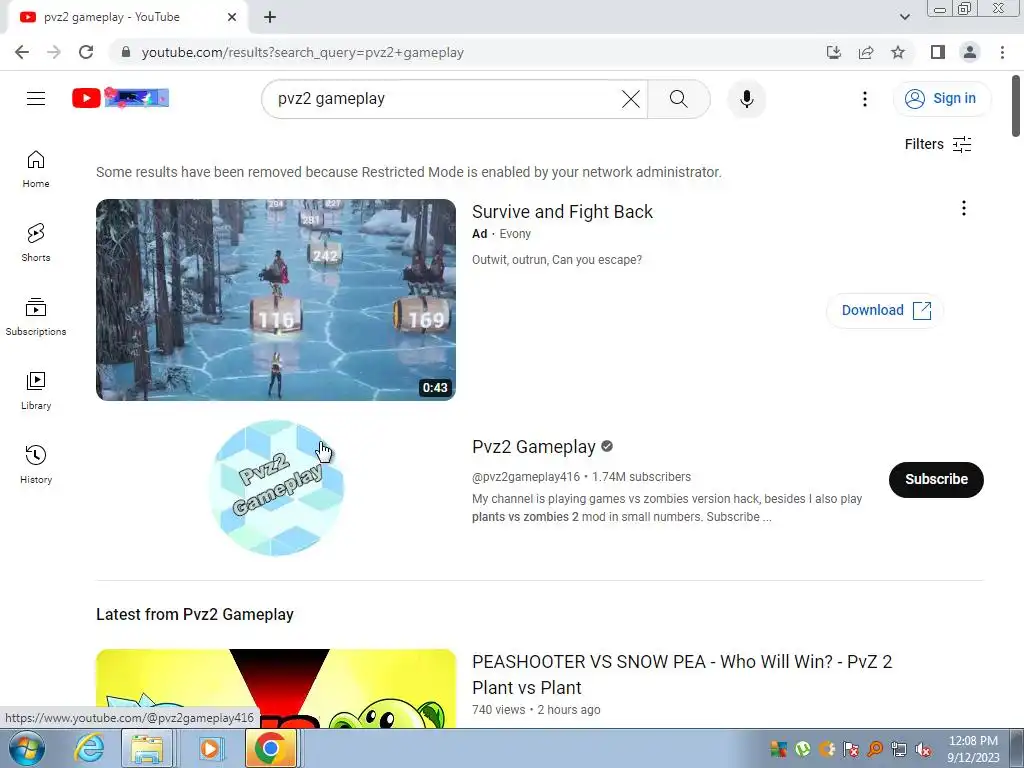Open the Survive and Fight Back ad thumbnail
Image resolution: width=1024 pixels, height=768 pixels.
tap(276, 300)
